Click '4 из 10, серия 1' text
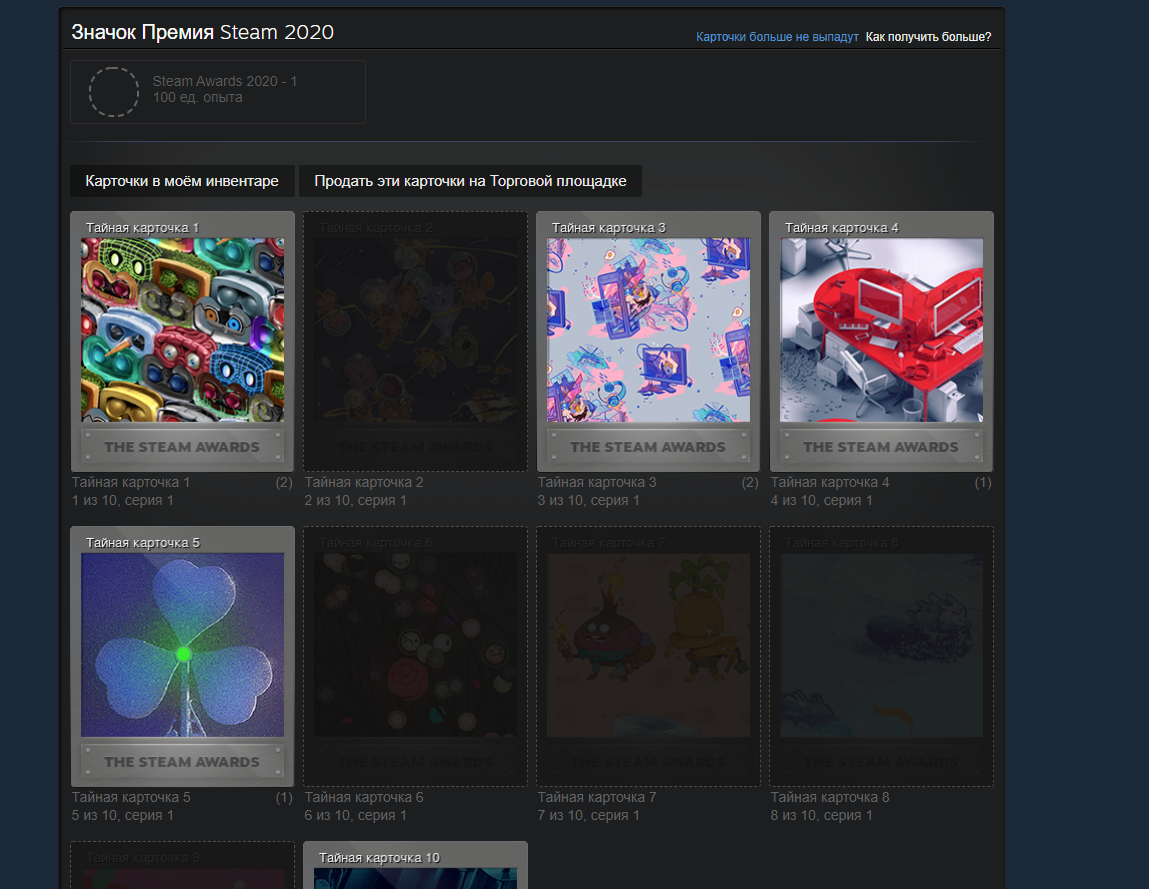This screenshot has width=1149, height=889. [x=821, y=501]
